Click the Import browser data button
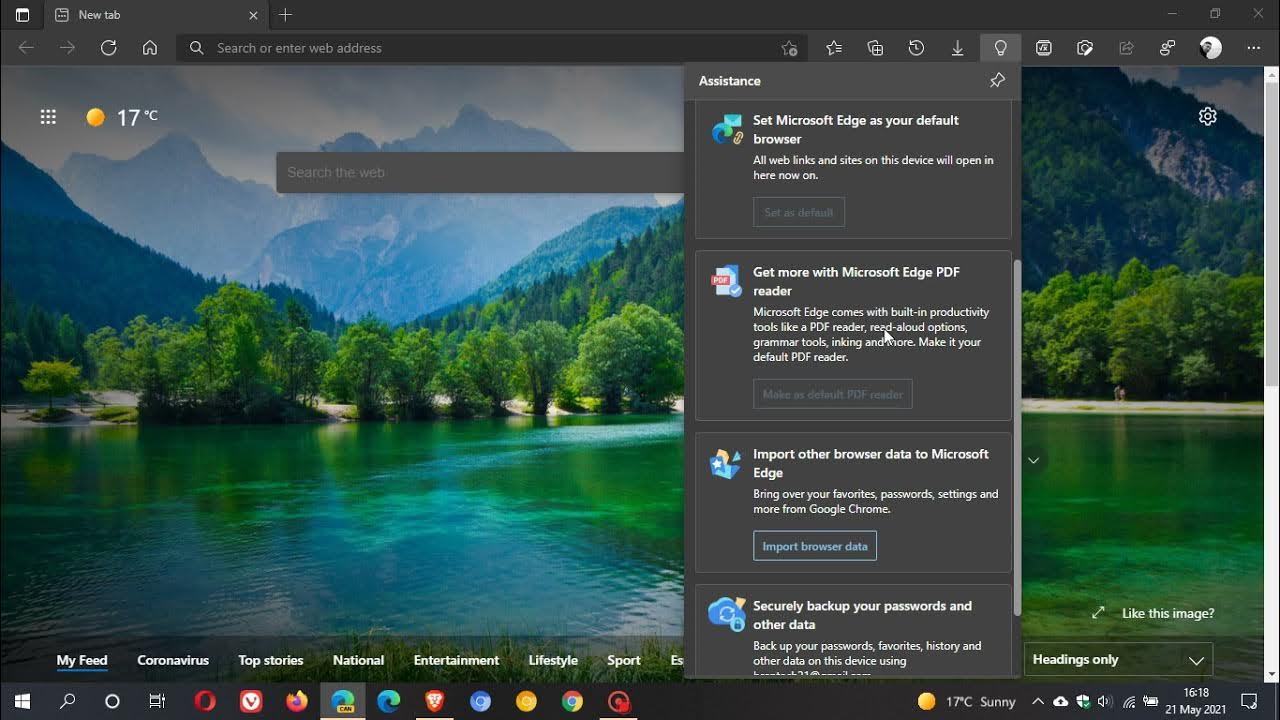This screenshot has height=720, width=1280. click(x=815, y=546)
